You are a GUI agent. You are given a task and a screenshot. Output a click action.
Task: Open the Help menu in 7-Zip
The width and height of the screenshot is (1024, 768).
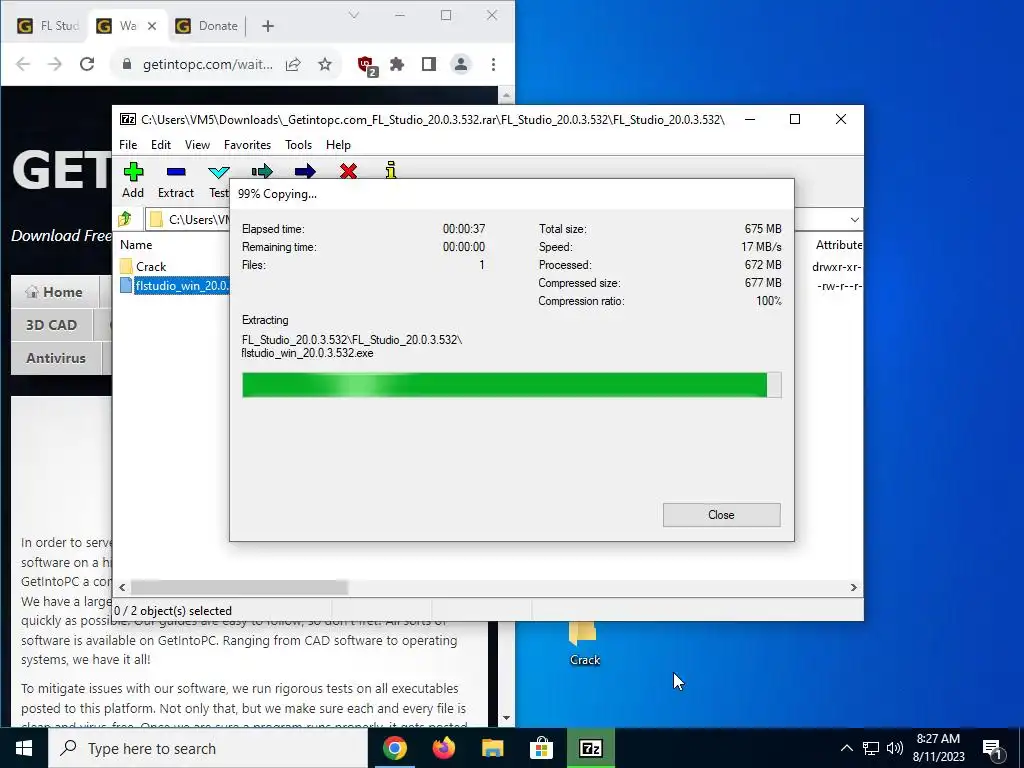click(338, 144)
